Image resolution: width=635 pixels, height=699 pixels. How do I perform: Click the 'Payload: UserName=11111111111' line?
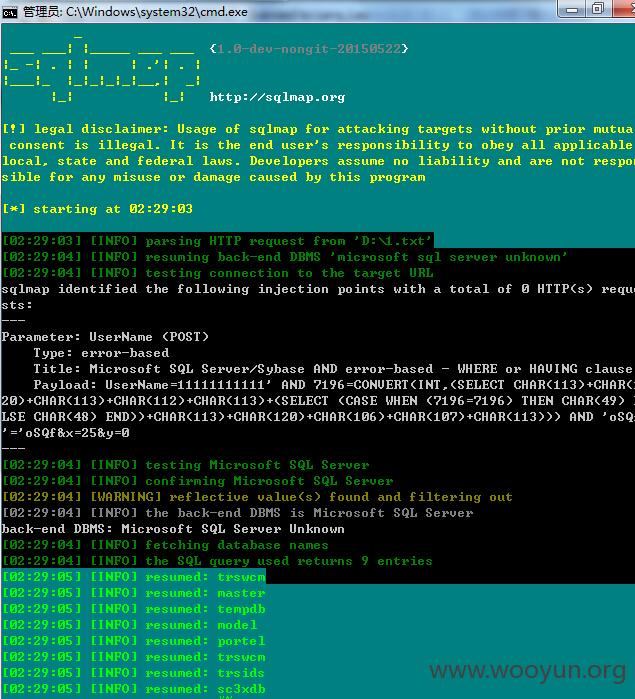[x=334, y=385]
